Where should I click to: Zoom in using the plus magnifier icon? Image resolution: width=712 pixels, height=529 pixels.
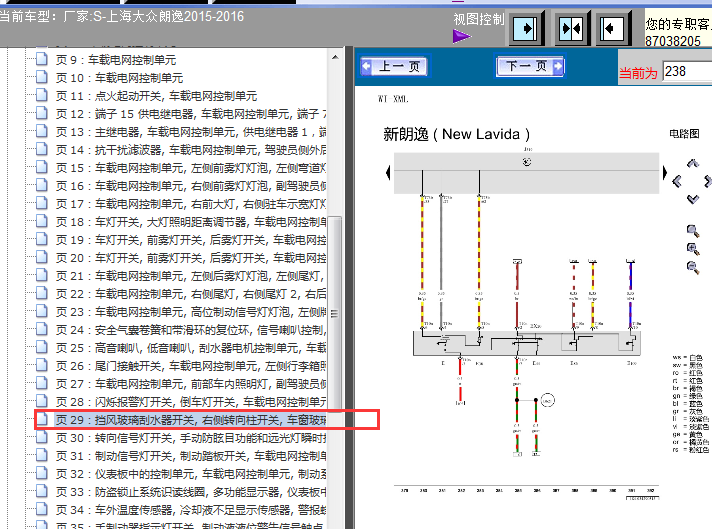pos(692,249)
